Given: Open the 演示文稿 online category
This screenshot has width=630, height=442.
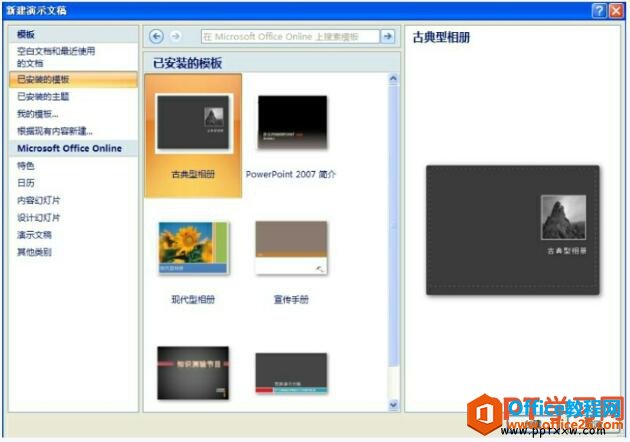Looking at the screenshot, I should 34,235.
